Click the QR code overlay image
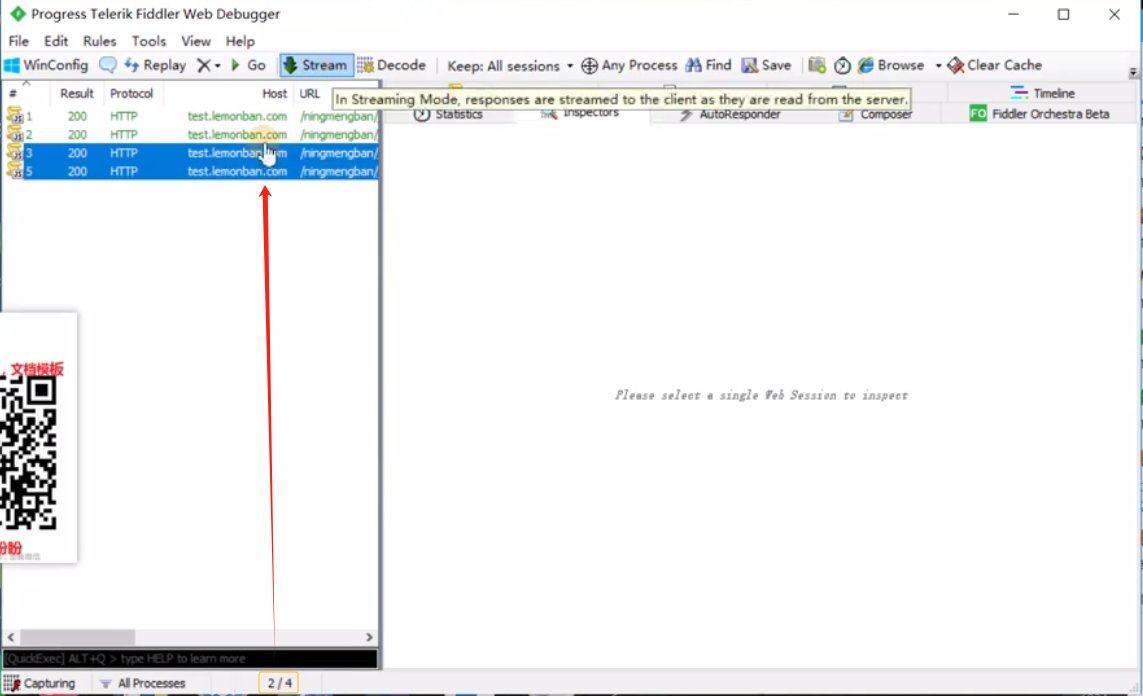The image size is (1143, 696). tap(28, 453)
